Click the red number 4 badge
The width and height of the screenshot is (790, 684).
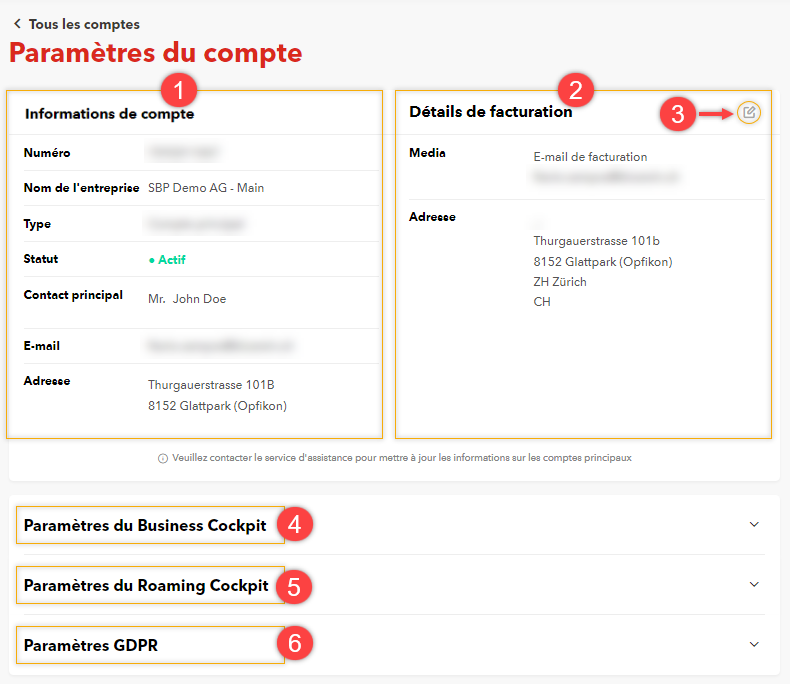click(x=294, y=524)
